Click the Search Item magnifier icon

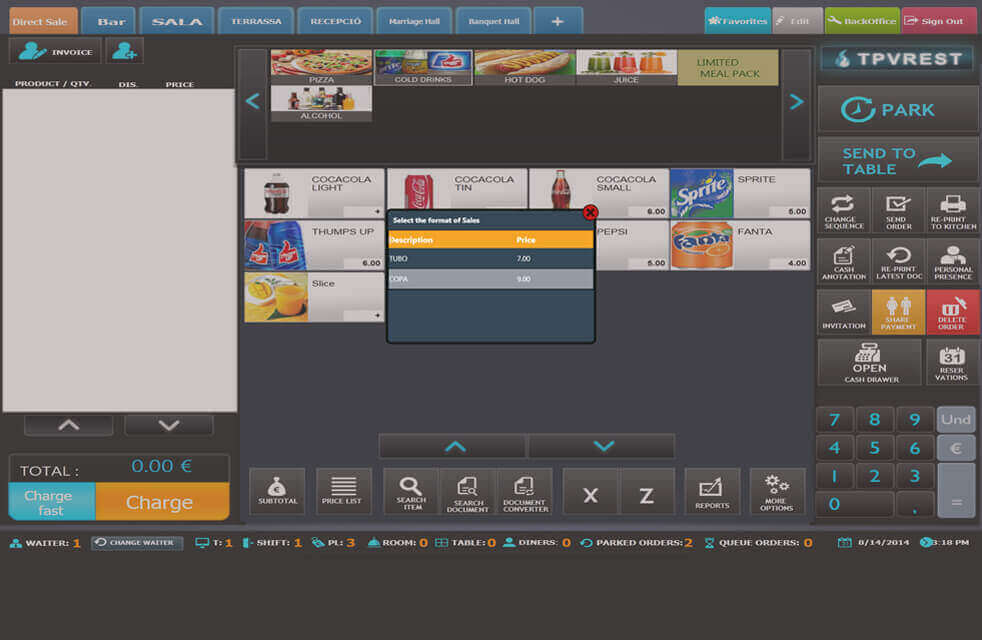point(410,485)
